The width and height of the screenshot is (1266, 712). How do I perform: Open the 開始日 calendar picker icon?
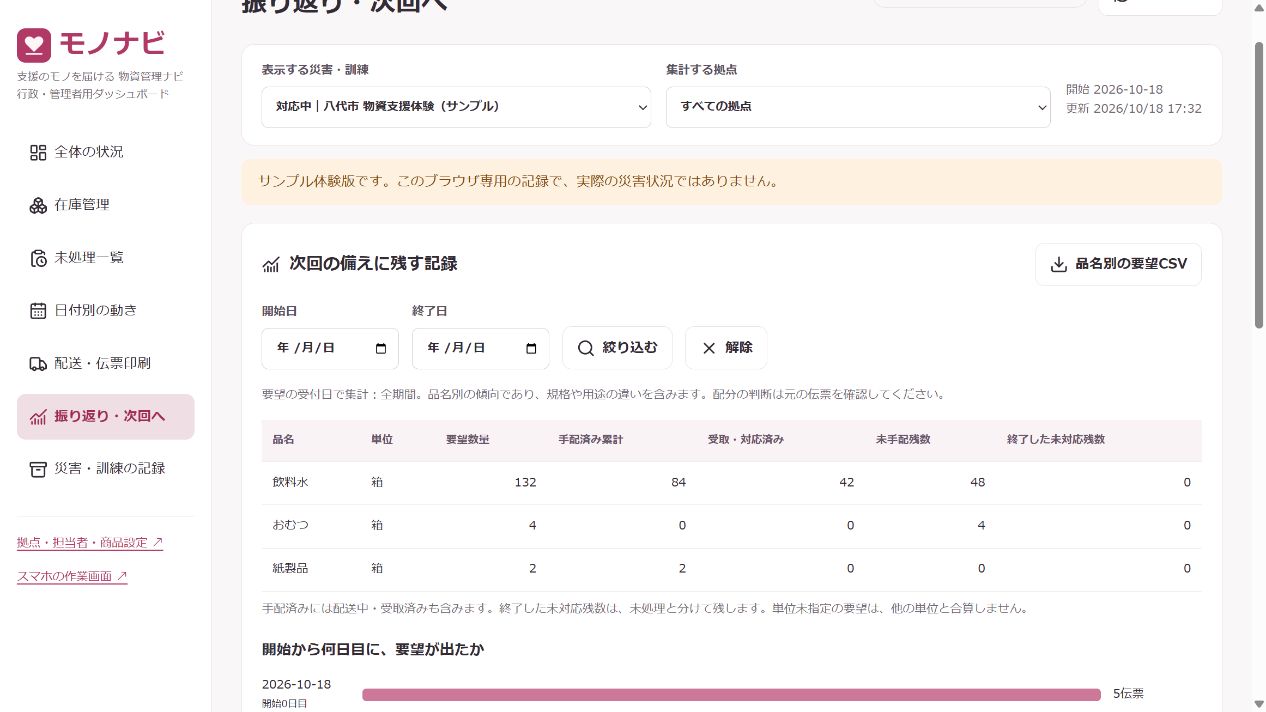[x=381, y=349]
